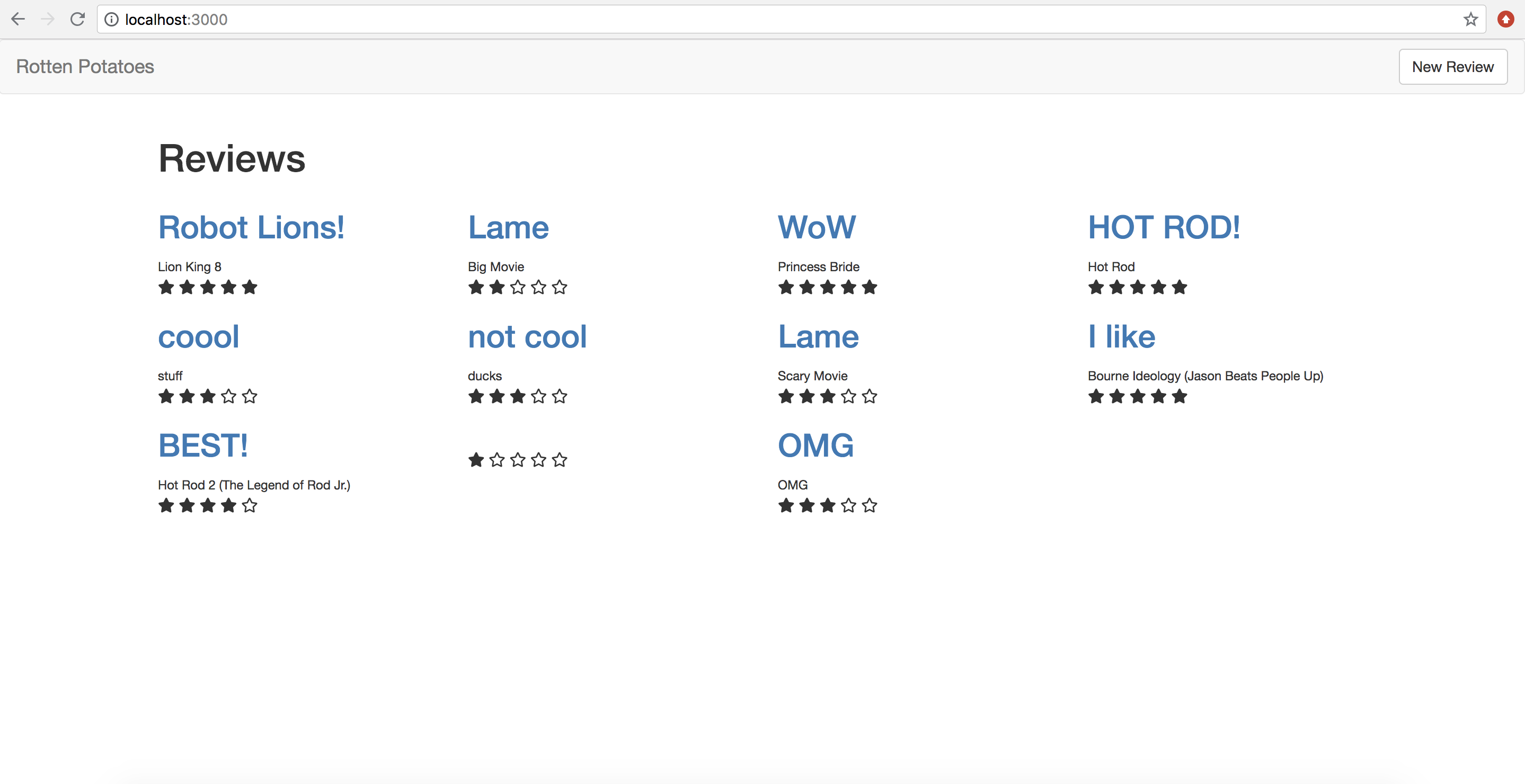
Task: Click the fifth star under Hot Rod
Action: click(x=1180, y=288)
